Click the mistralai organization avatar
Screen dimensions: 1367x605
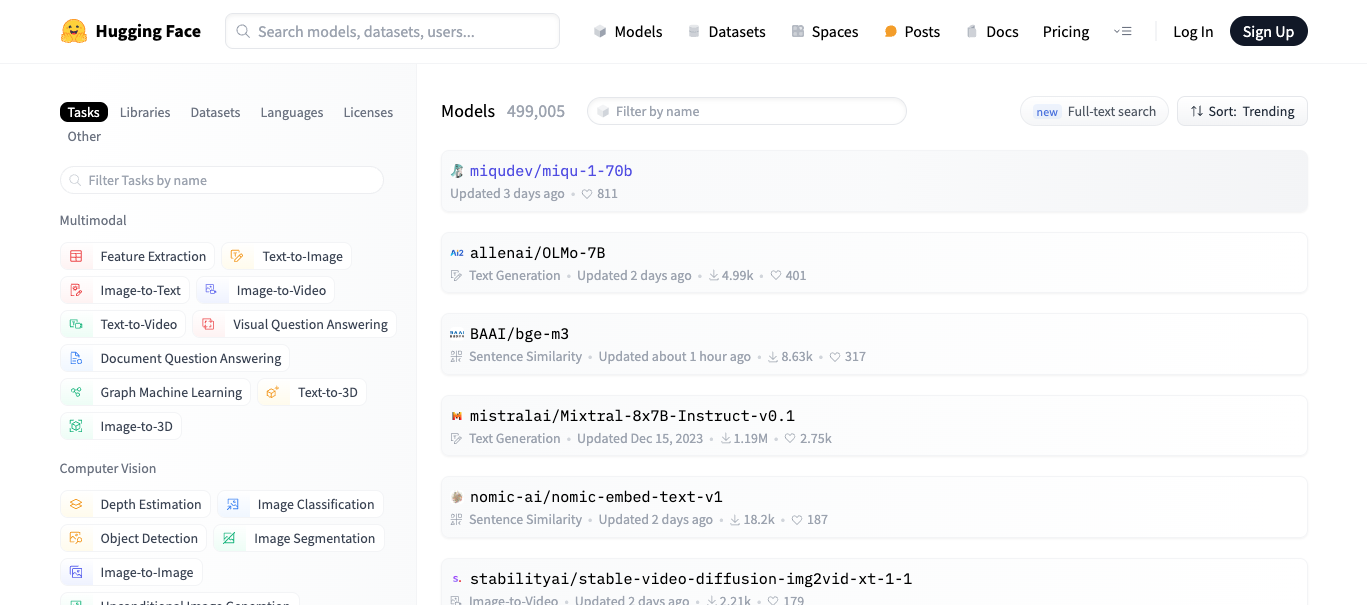[x=457, y=416]
